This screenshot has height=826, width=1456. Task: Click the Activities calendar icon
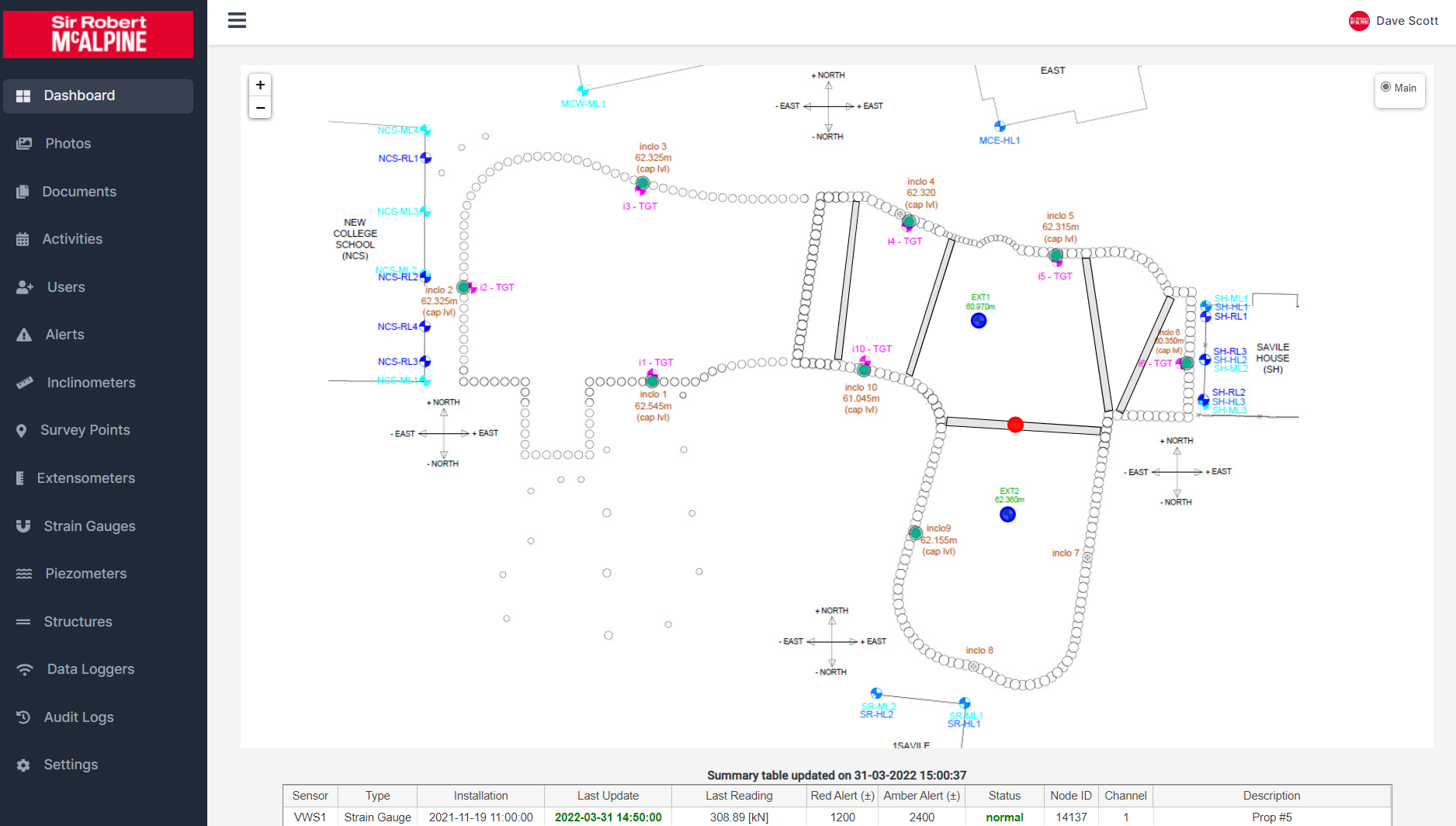click(23, 239)
